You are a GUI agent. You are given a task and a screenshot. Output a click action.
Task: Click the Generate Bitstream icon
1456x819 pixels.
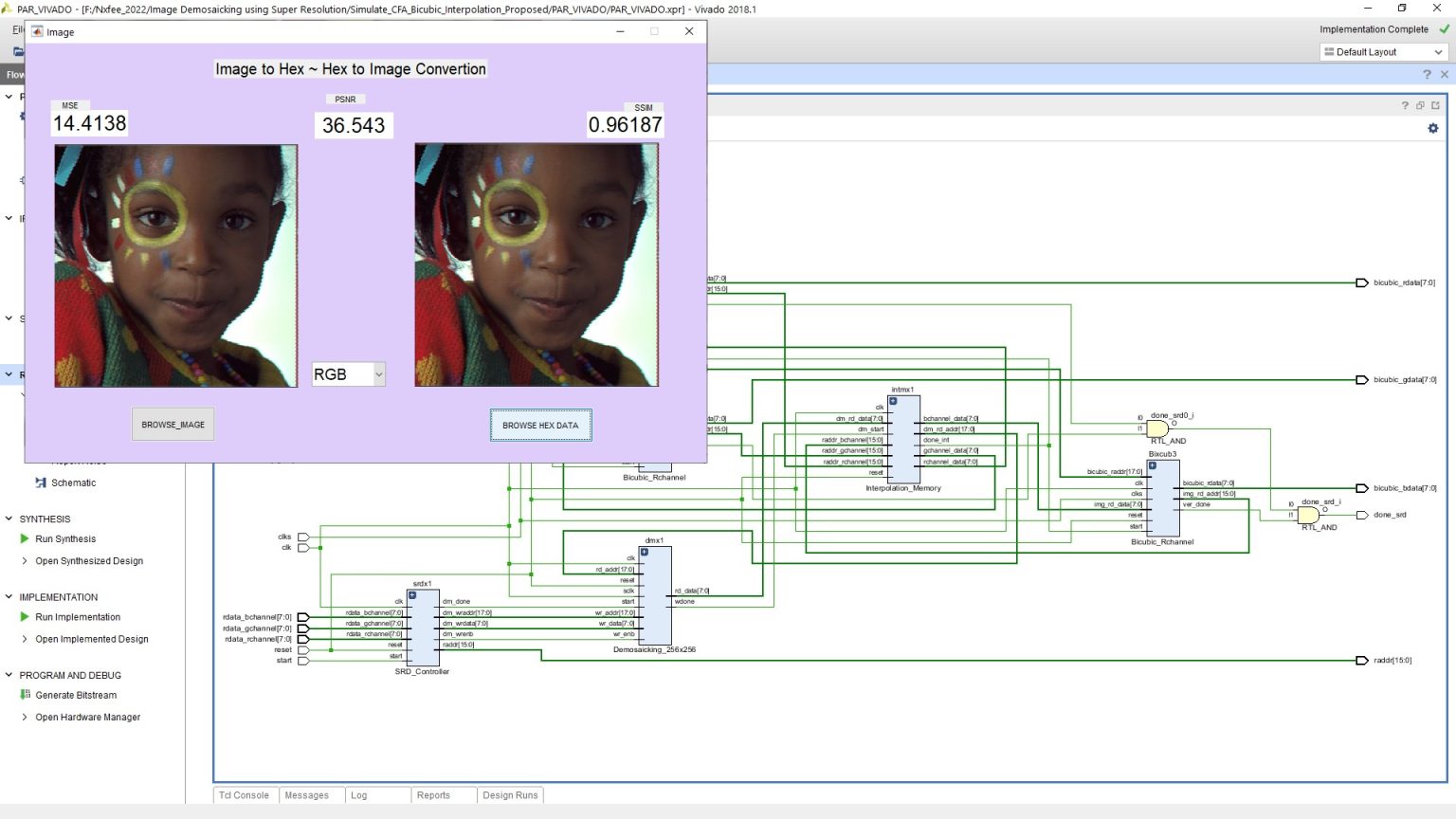[26, 695]
